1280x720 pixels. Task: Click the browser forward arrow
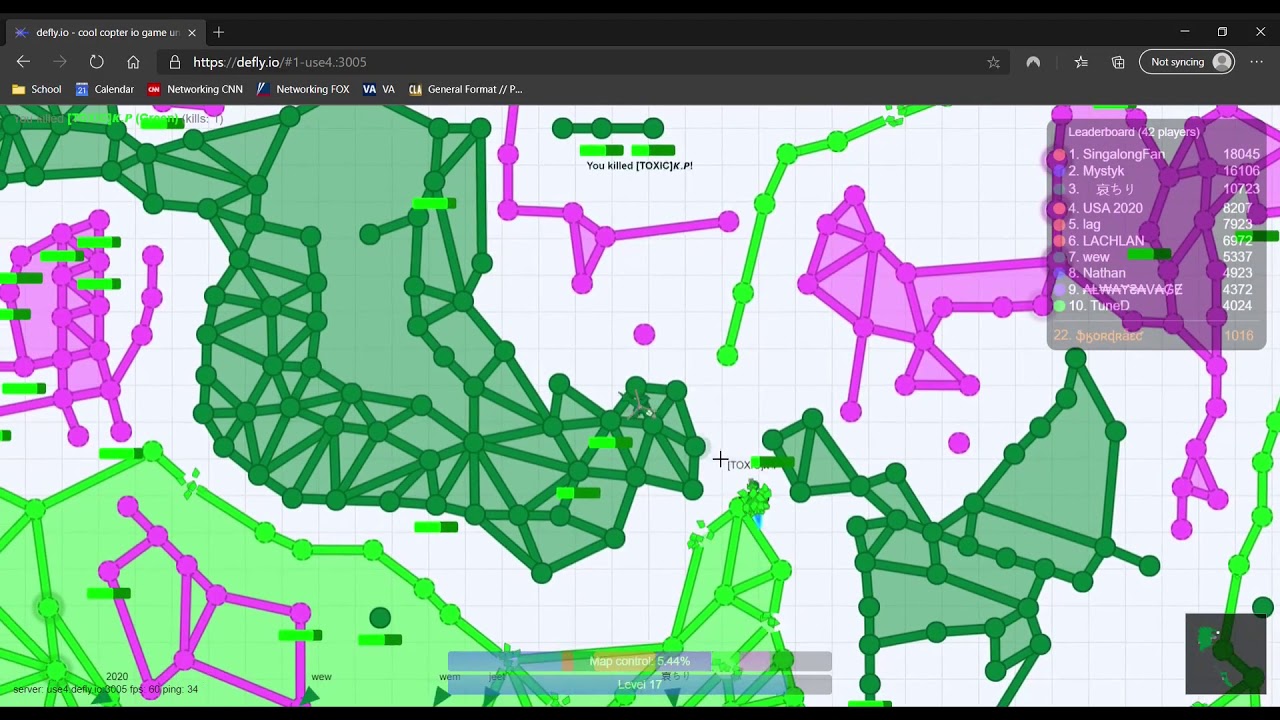pyautogui.click(x=60, y=62)
